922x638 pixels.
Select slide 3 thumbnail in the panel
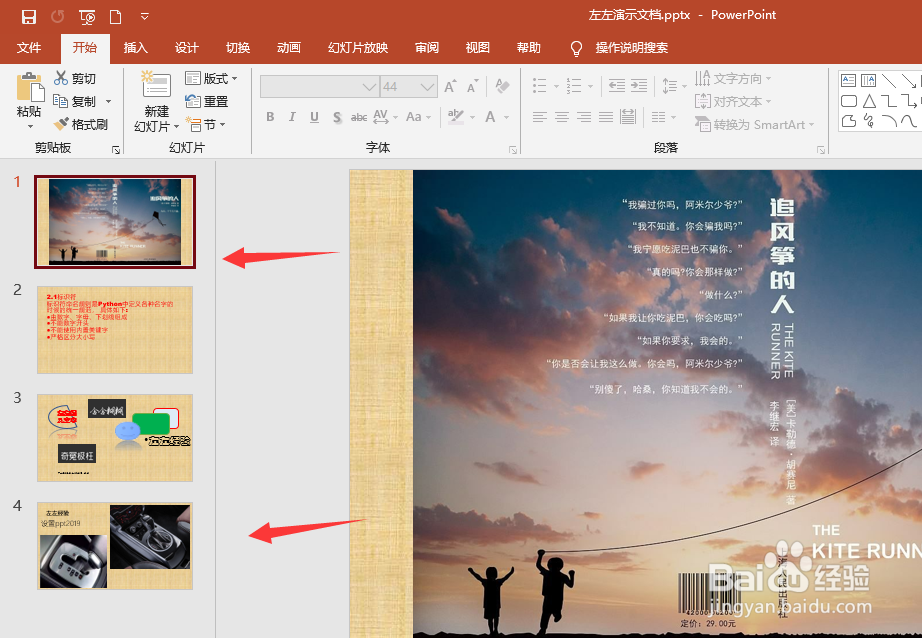point(114,437)
